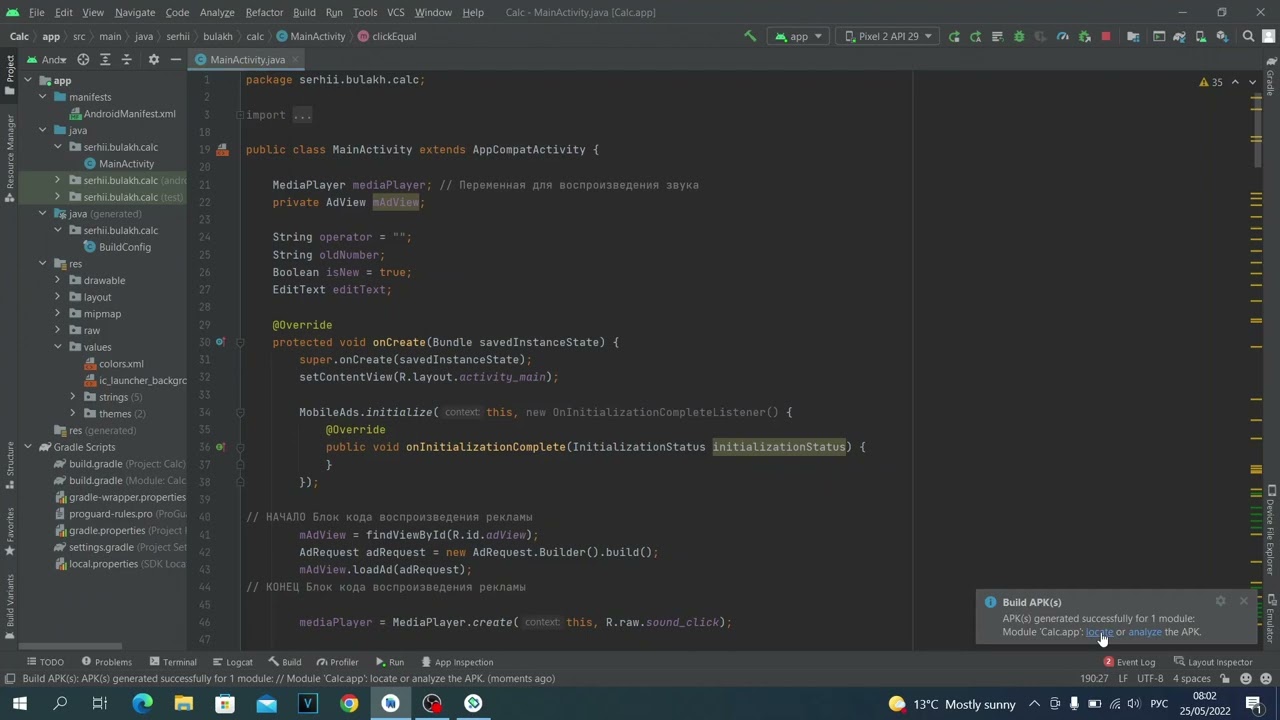Image resolution: width=1280 pixels, height=720 pixels.
Task: Open the Logcat tool window
Action: (232, 662)
